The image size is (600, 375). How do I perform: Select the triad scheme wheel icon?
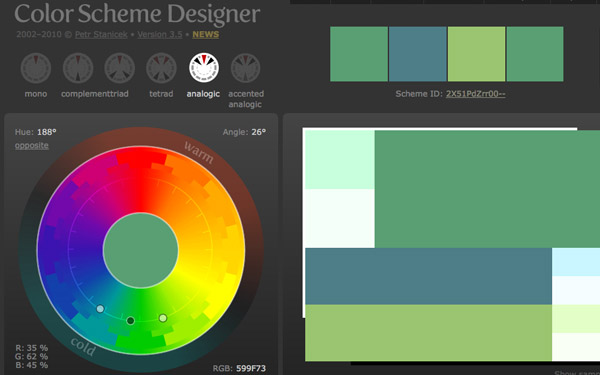click(119, 68)
